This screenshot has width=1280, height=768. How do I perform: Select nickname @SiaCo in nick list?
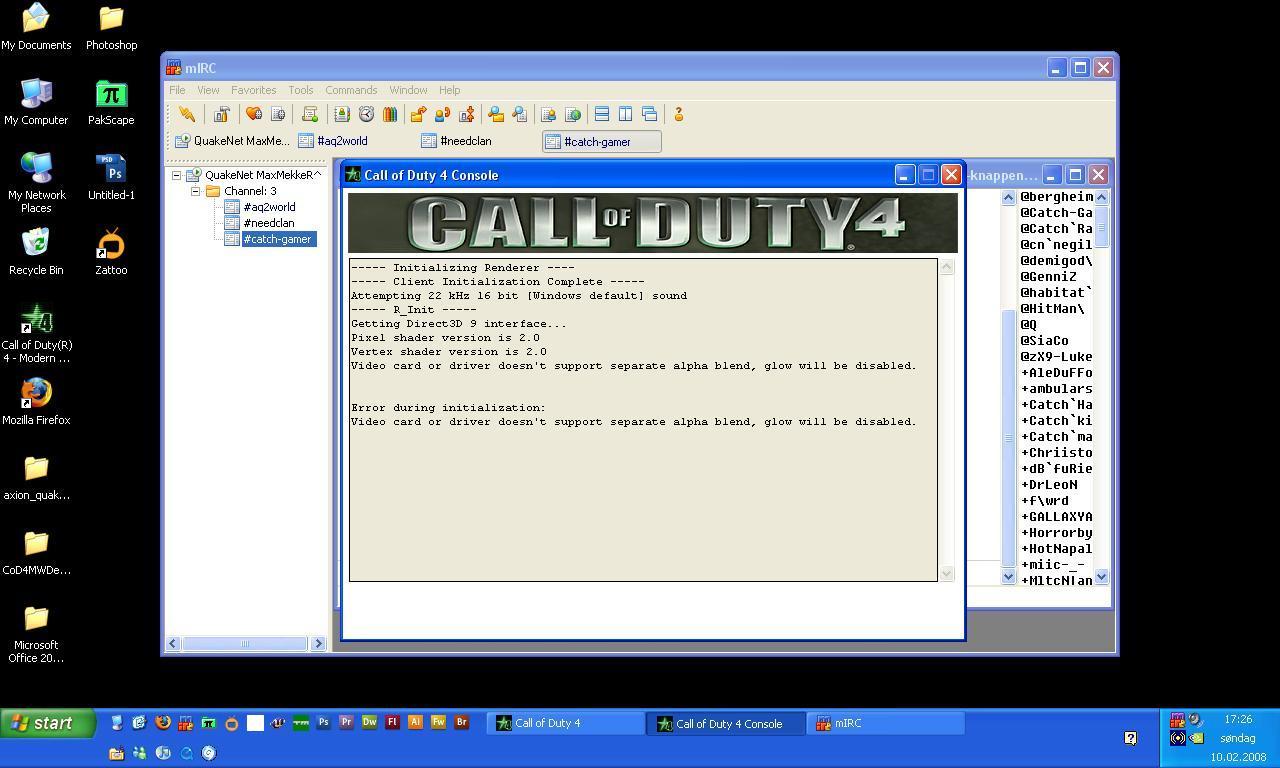[x=1044, y=340]
